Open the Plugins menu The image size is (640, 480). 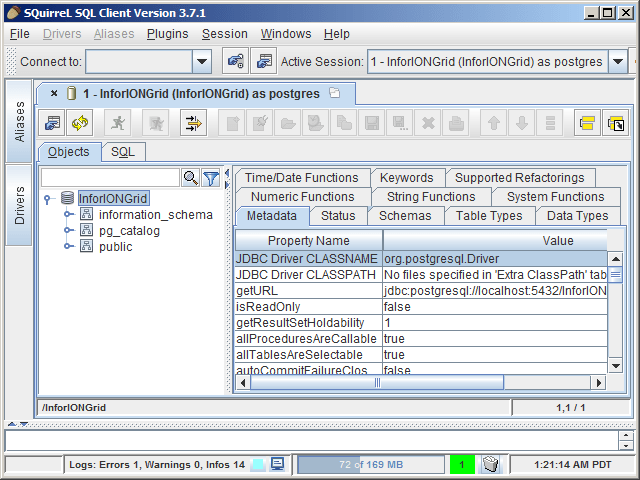pos(167,34)
